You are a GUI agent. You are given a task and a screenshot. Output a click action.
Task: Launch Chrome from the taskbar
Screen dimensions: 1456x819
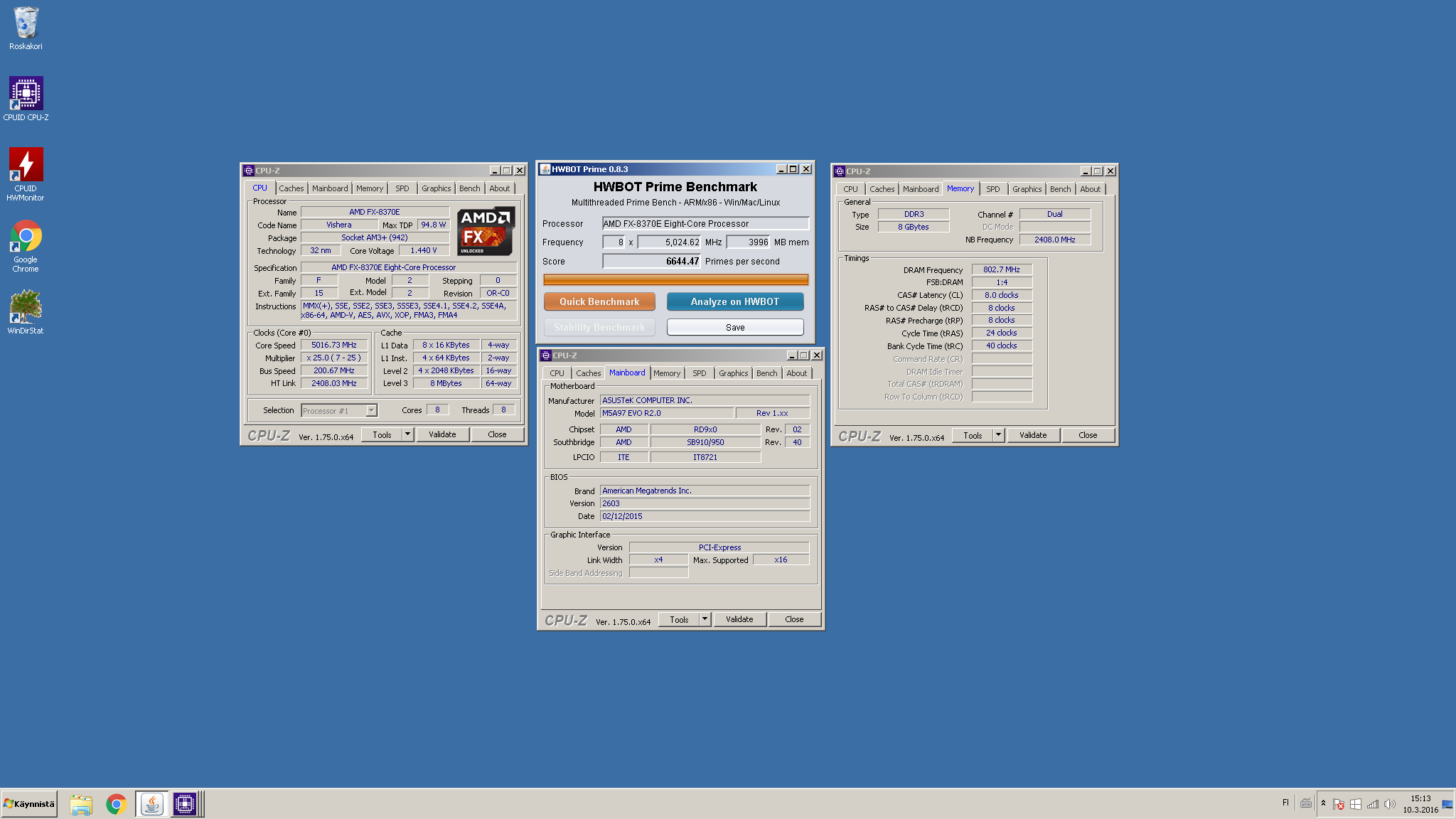pyautogui.click(x=116, y=804)
